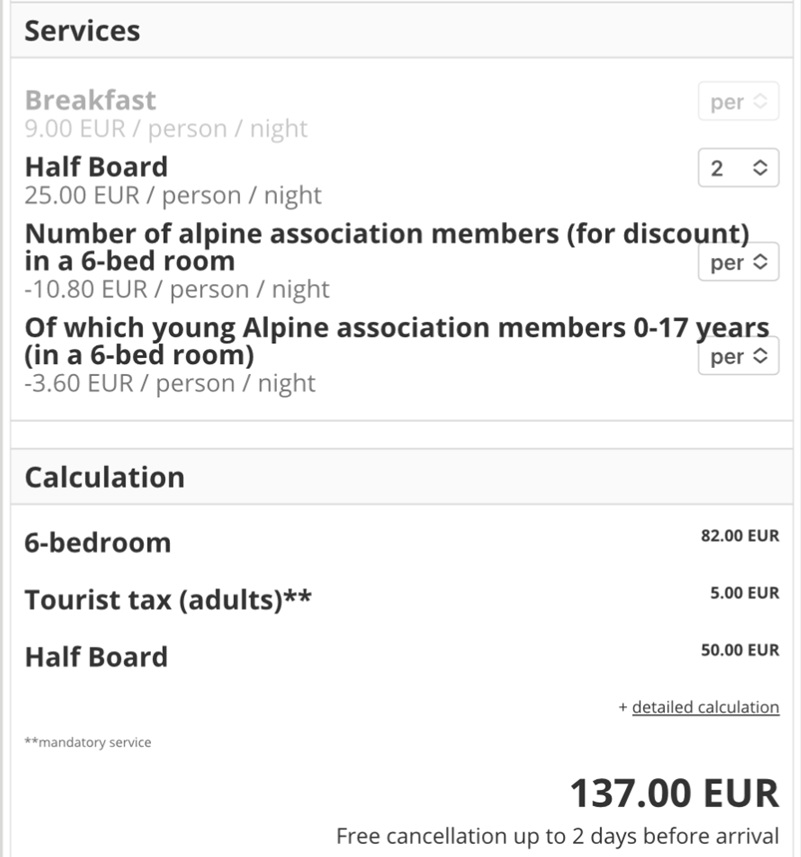Screen dimensions: 801x857
Task: Expand young Alpine members 0-17 dropdown
Action: (x=738, y=357)
